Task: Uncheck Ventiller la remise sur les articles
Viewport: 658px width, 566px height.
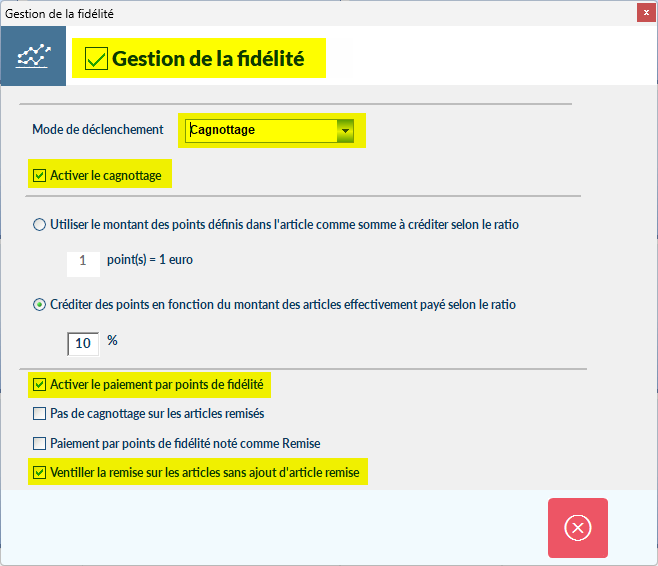Action: (x=39, y=472)
